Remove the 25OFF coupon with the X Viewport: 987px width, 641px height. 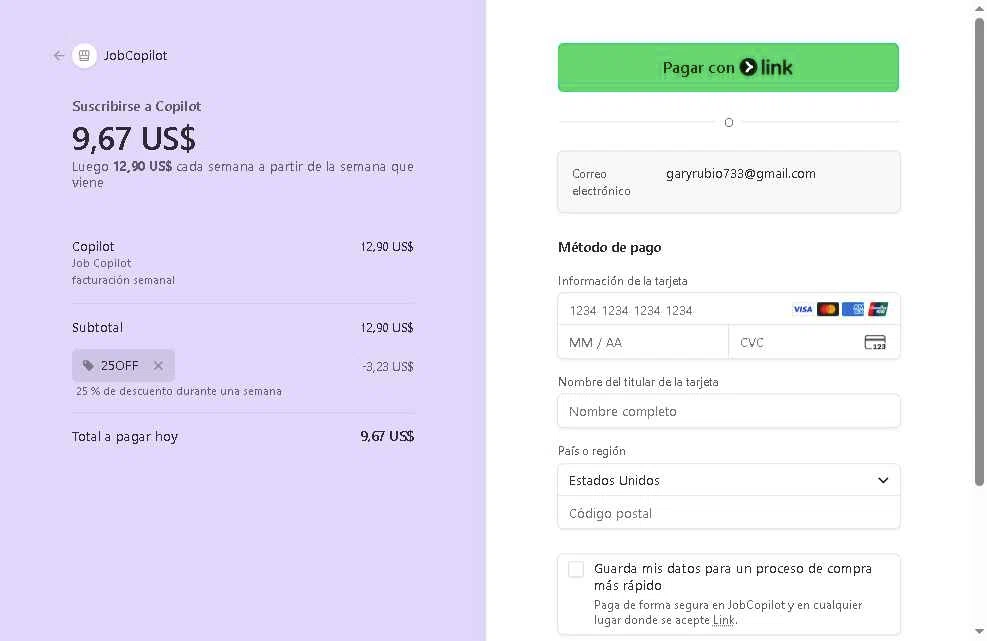pos(158,365)
